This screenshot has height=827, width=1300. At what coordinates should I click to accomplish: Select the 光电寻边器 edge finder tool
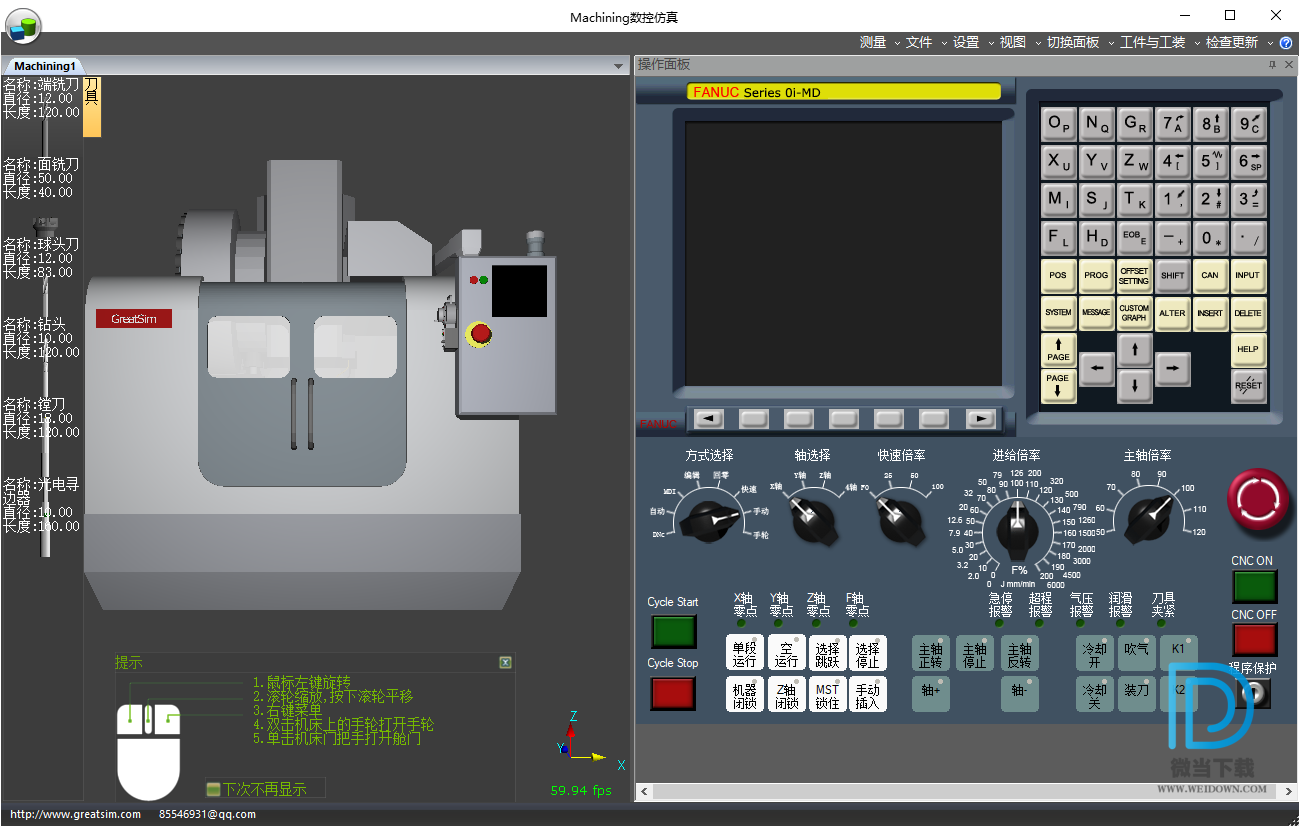(41, 505)
